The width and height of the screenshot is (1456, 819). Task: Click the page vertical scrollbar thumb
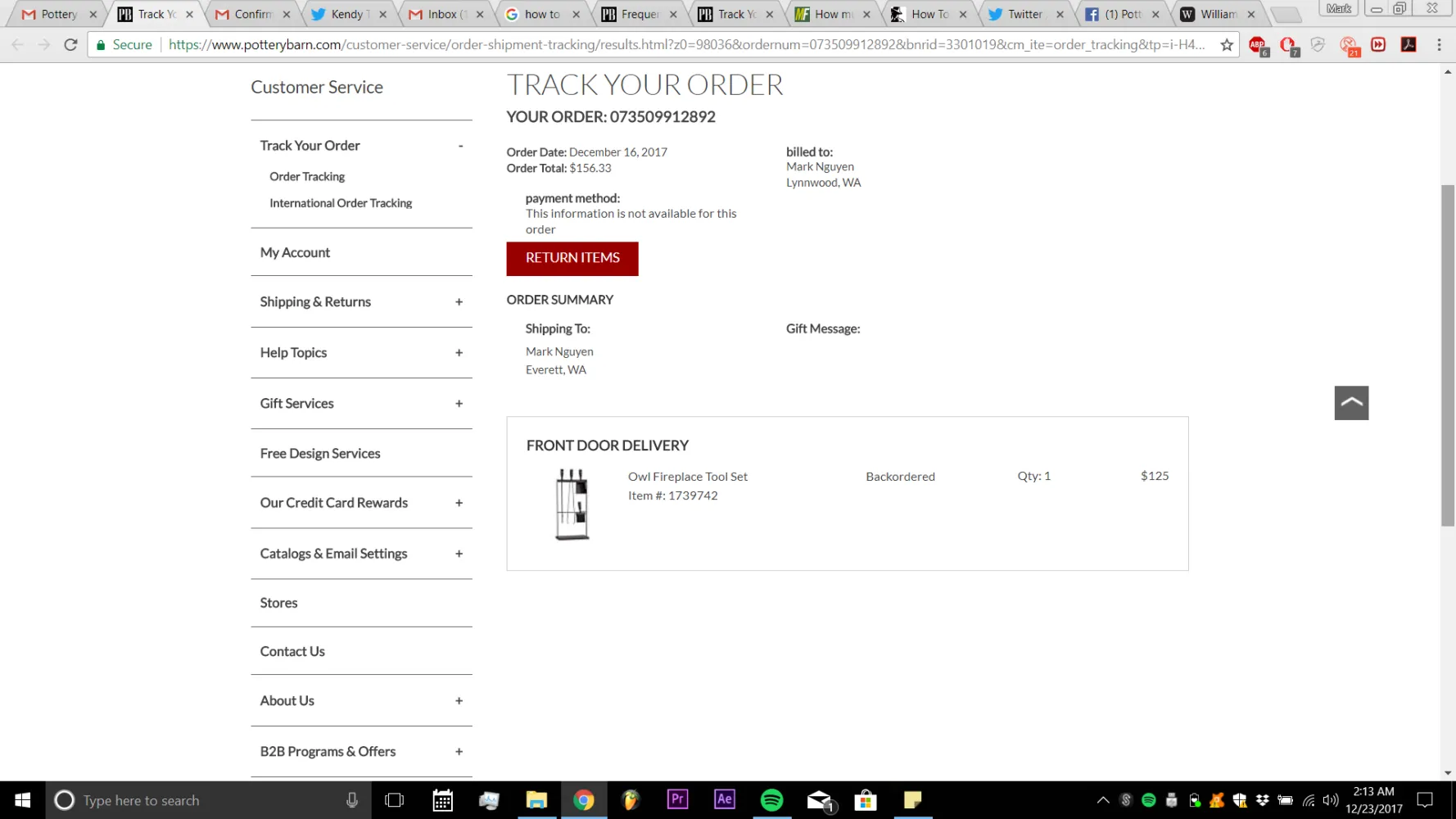pos(1448,355)
